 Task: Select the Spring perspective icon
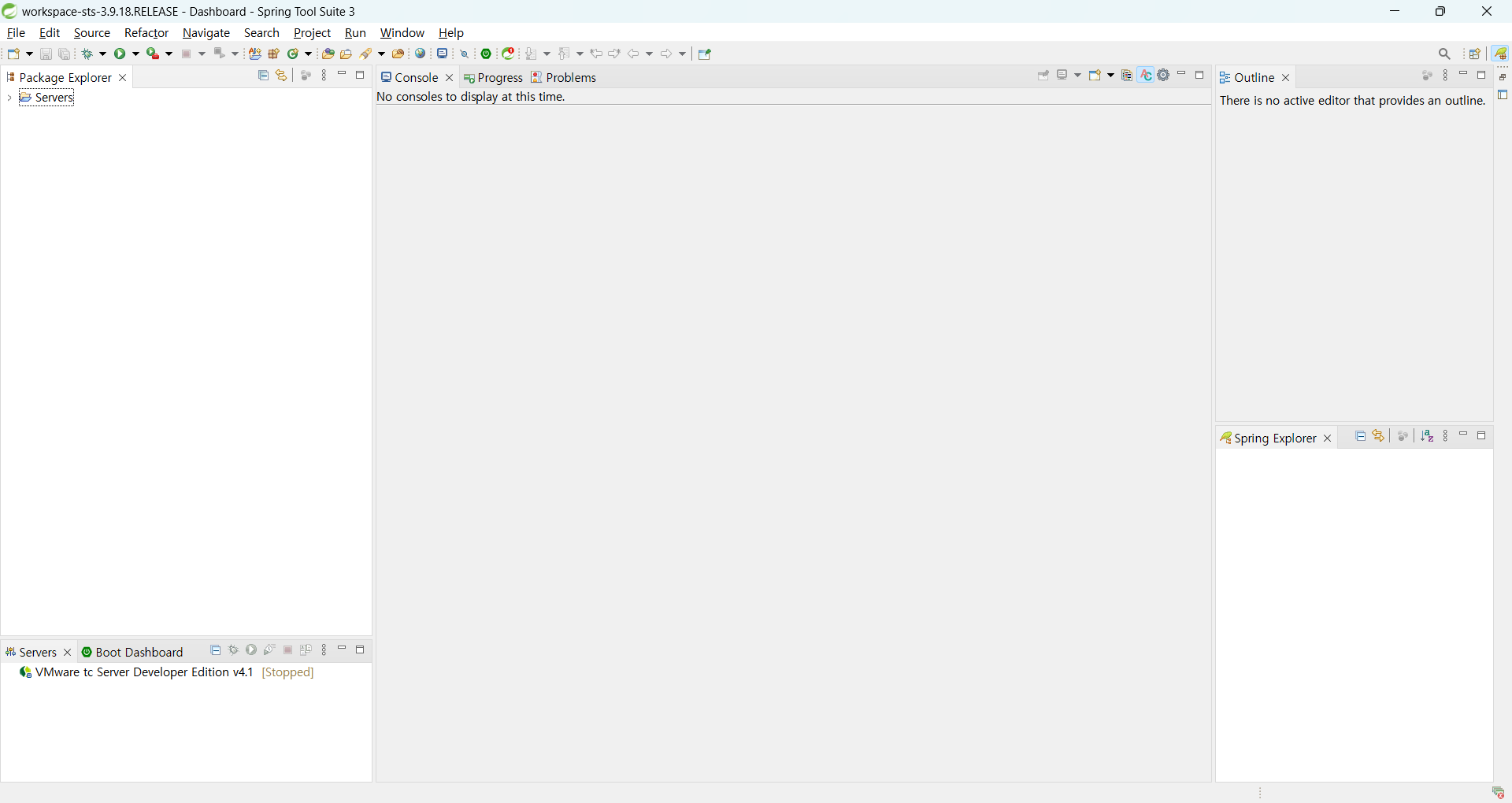click(x=1502, y=54)
